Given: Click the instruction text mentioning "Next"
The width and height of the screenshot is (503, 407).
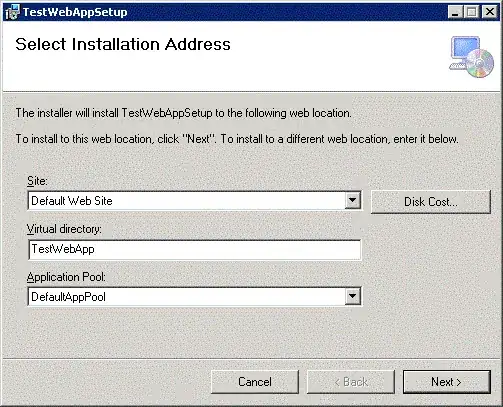Looking at the screenshot, I should coord(237,139).
